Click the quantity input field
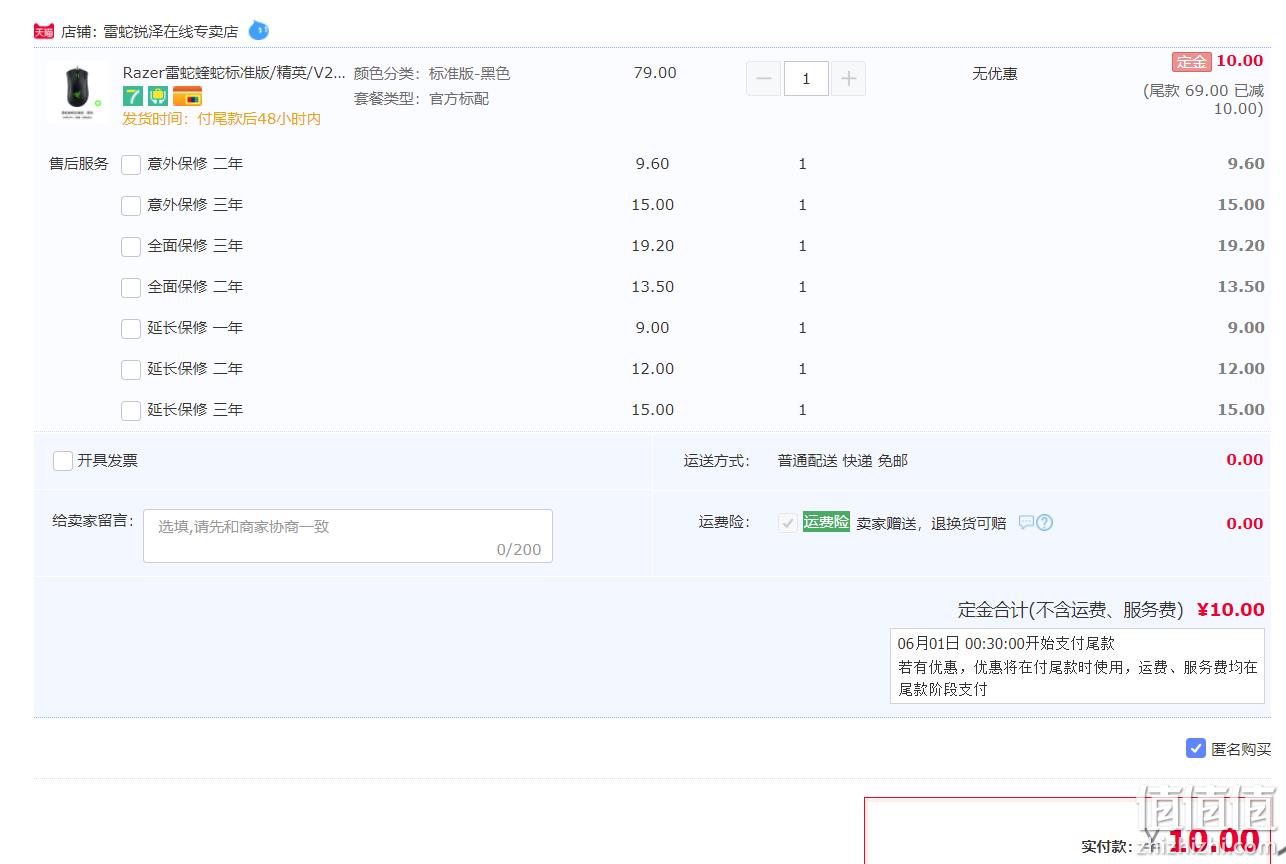The width and height of the screenshot is (1286, 864). click(x=806, y=78)
